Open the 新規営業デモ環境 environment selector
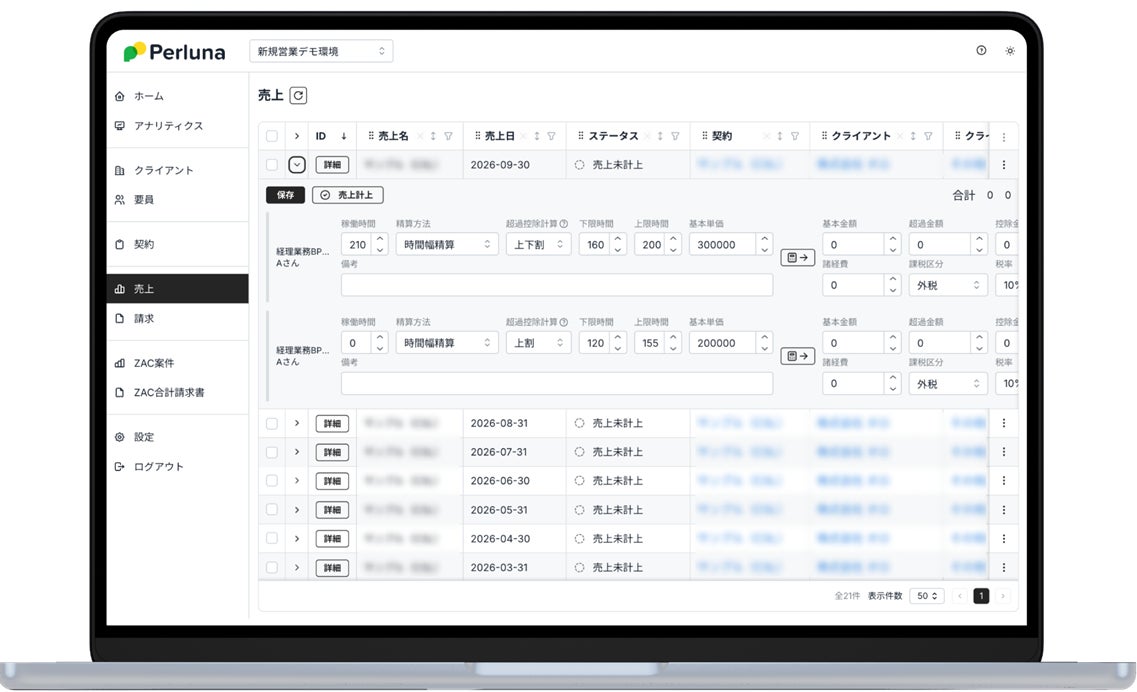The height and width of the screenshot is (692, 1137). click(x=321, y=52)
